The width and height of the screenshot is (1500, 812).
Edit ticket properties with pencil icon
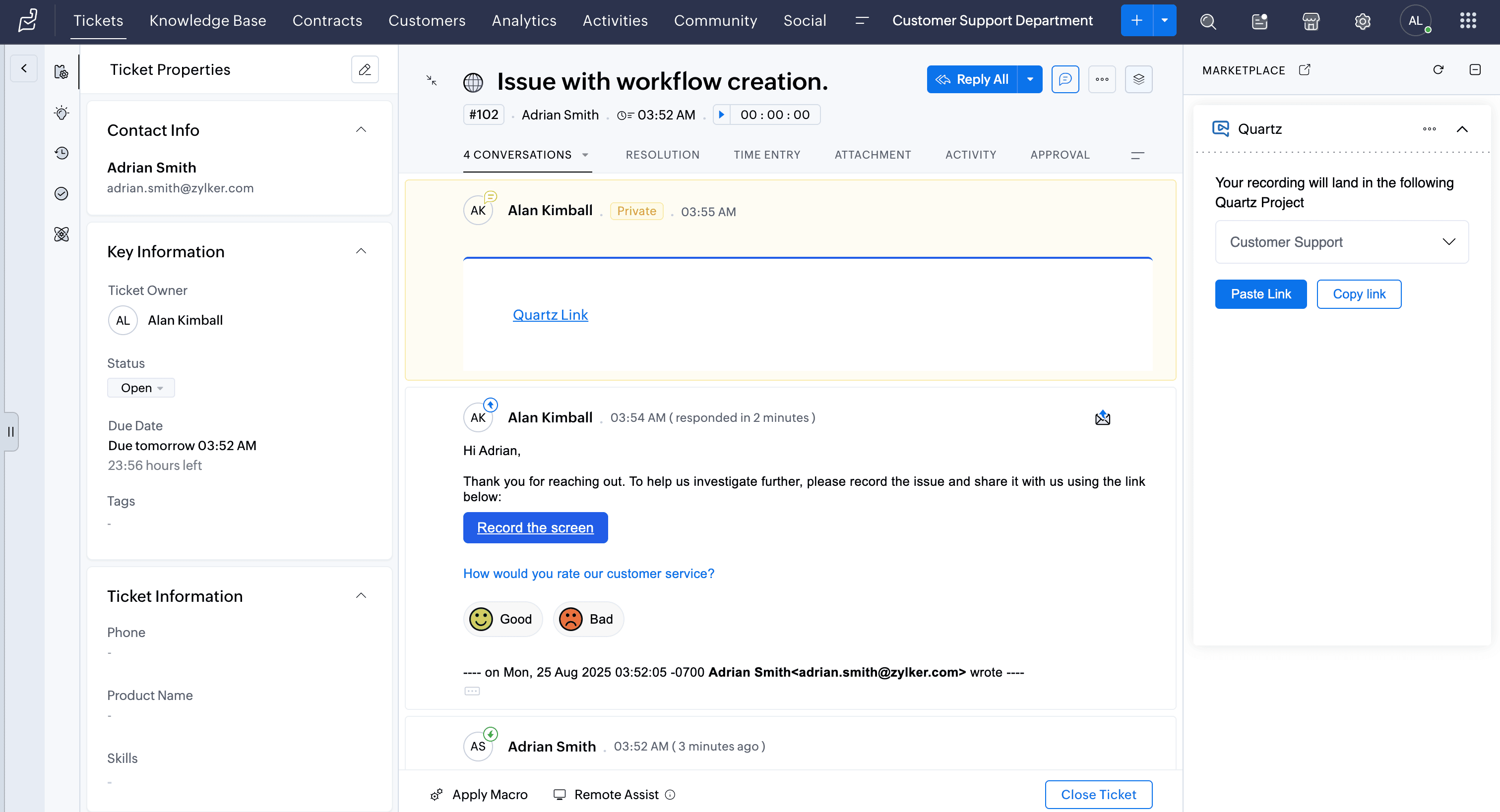click(365, 70)
